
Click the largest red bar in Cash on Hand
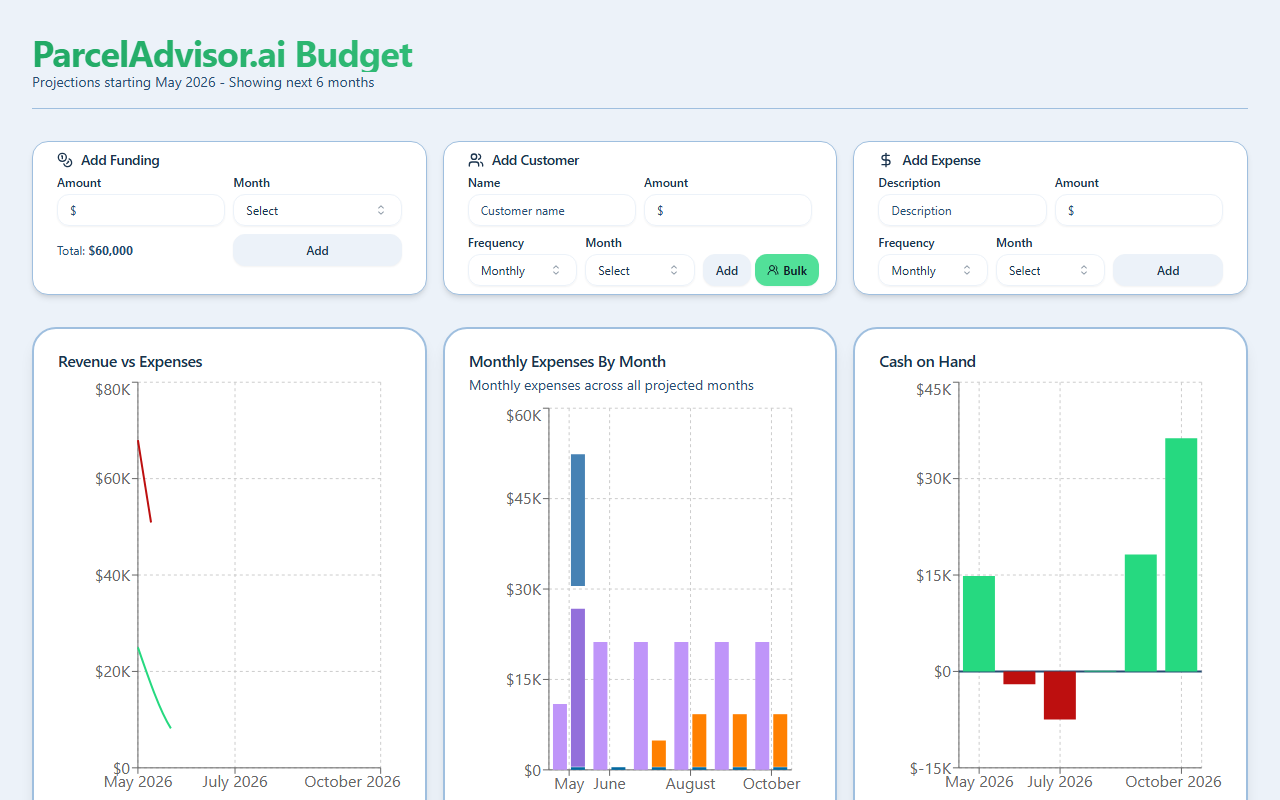[1060, 695]
